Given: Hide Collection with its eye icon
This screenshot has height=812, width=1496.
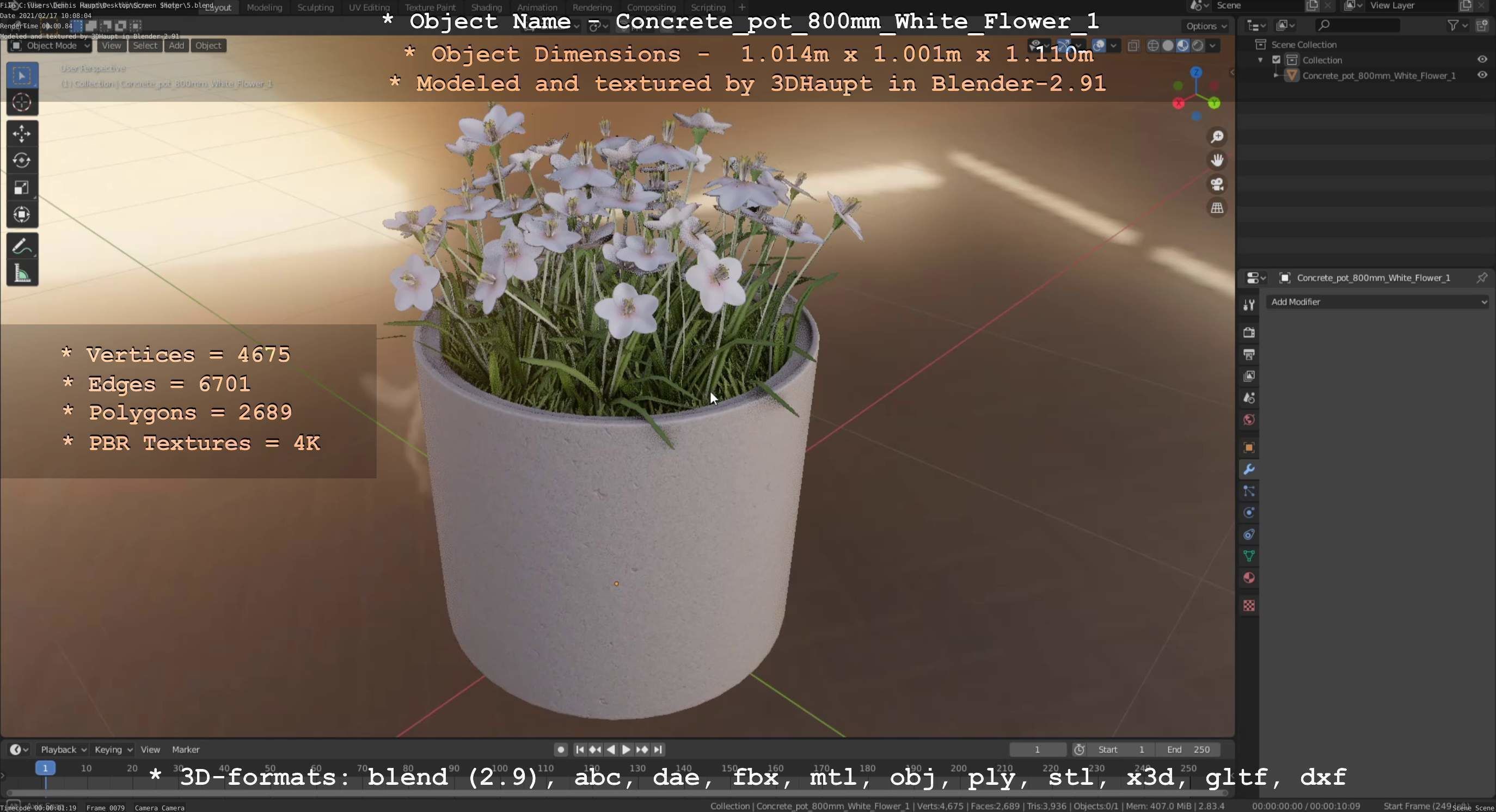Looking at the screenshot, I should 1481,60.
